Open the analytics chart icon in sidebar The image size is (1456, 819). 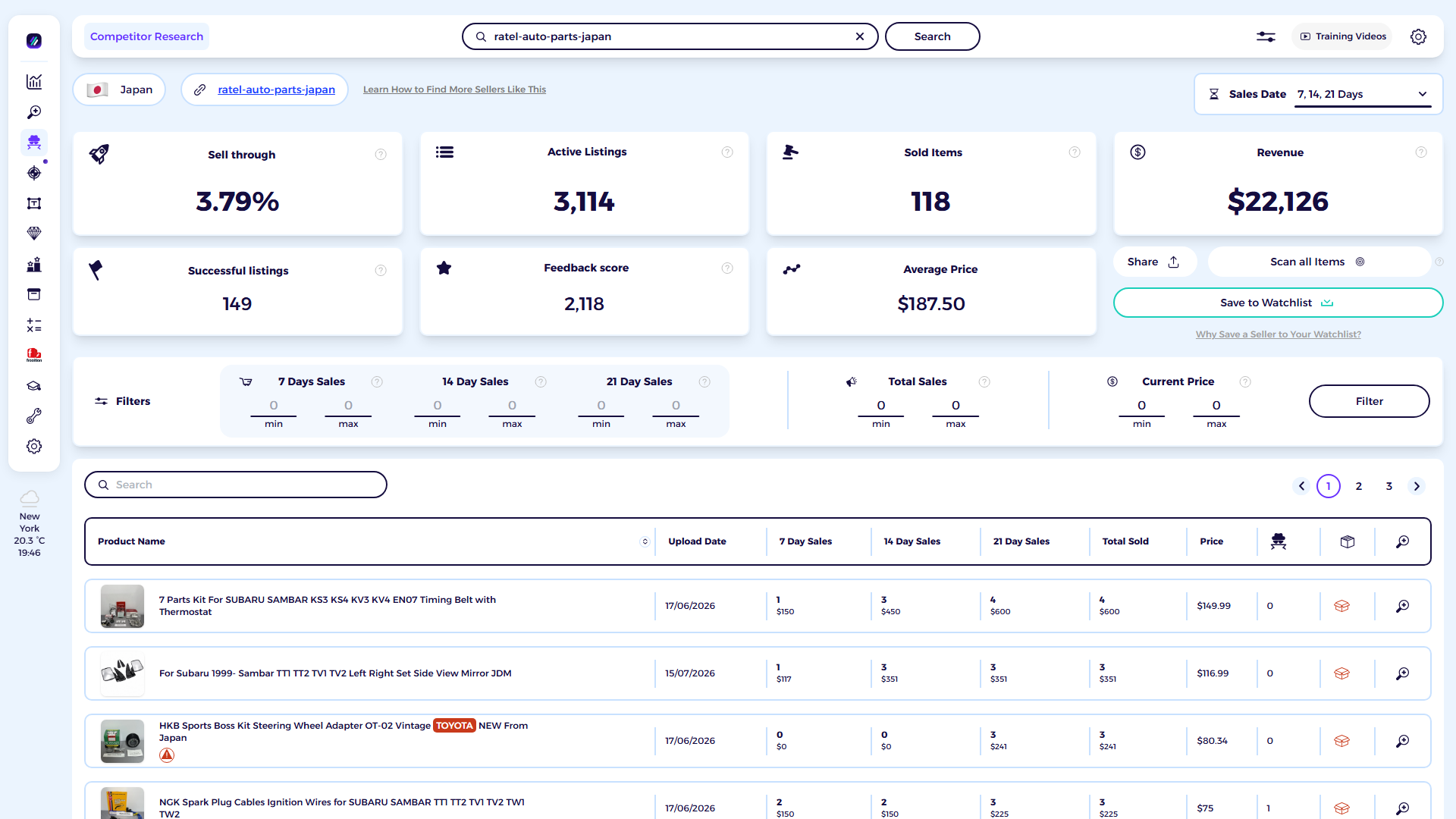coord(34,82)
